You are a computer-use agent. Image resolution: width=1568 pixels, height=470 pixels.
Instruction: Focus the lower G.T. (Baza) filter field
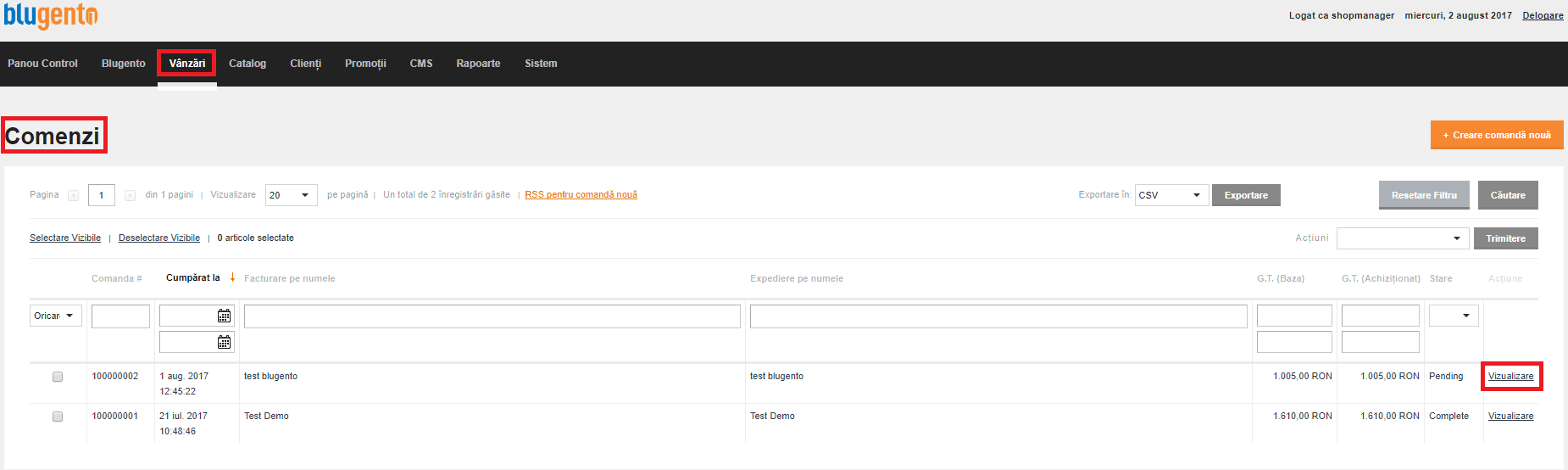(x=1294, y=342)
